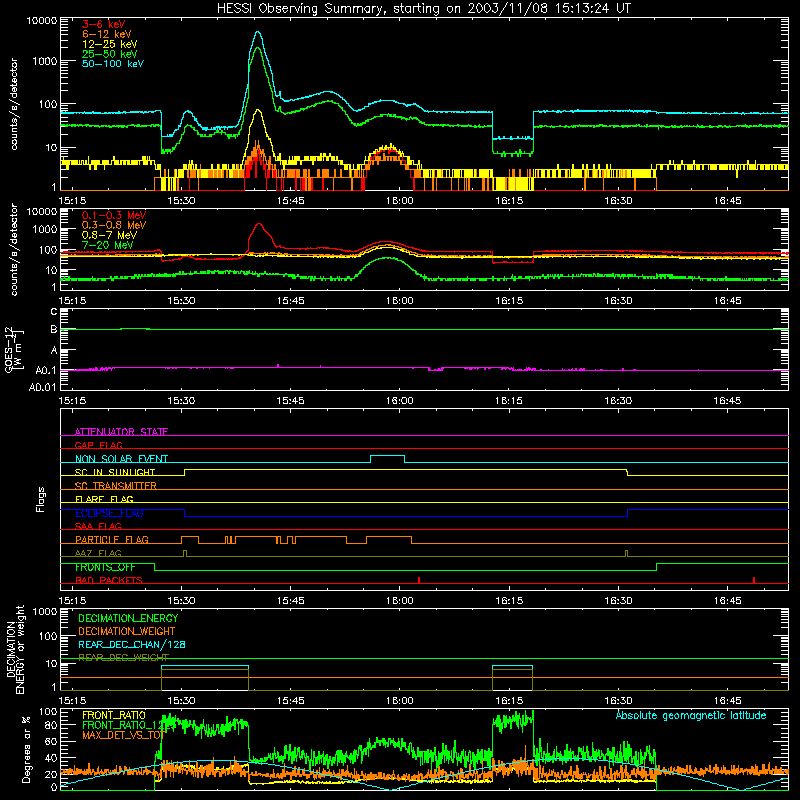Click the 'FRONT_RATIO' legend label

[x=114, y=715]
